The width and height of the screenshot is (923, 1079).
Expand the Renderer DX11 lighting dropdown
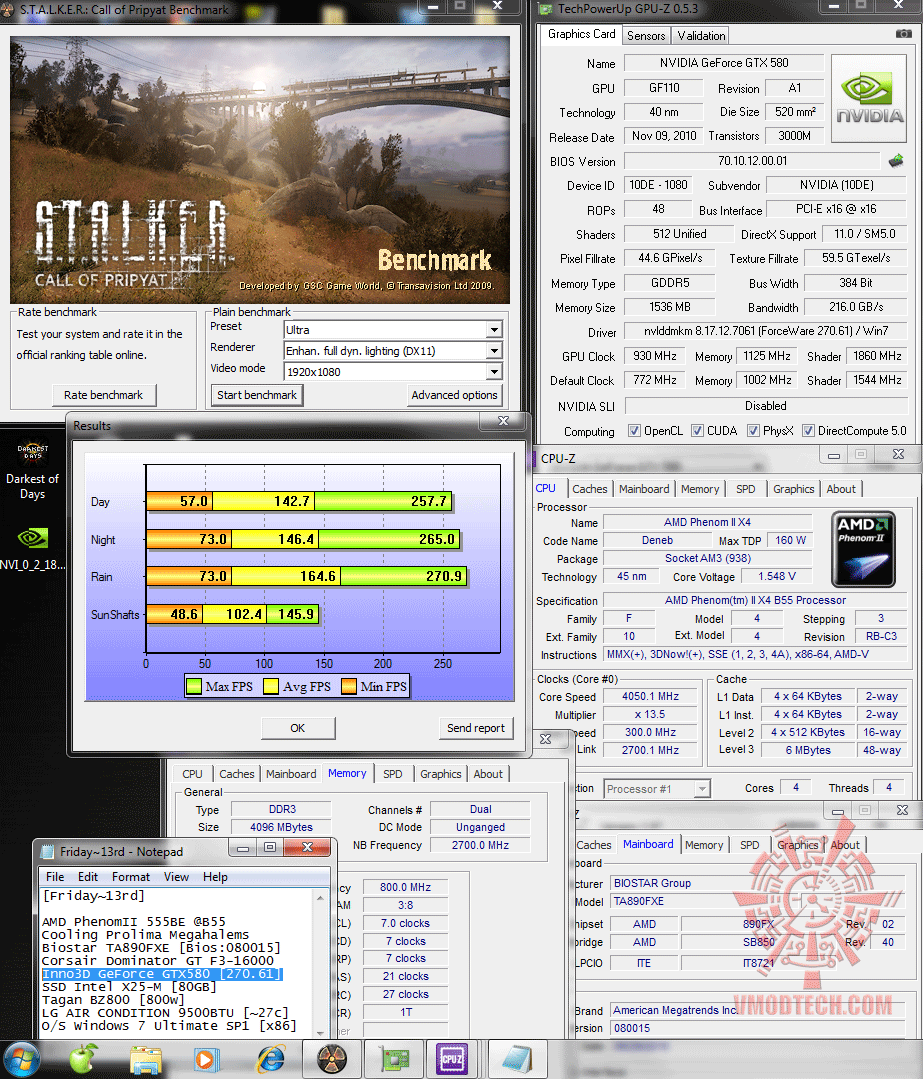tap(494, 351)
